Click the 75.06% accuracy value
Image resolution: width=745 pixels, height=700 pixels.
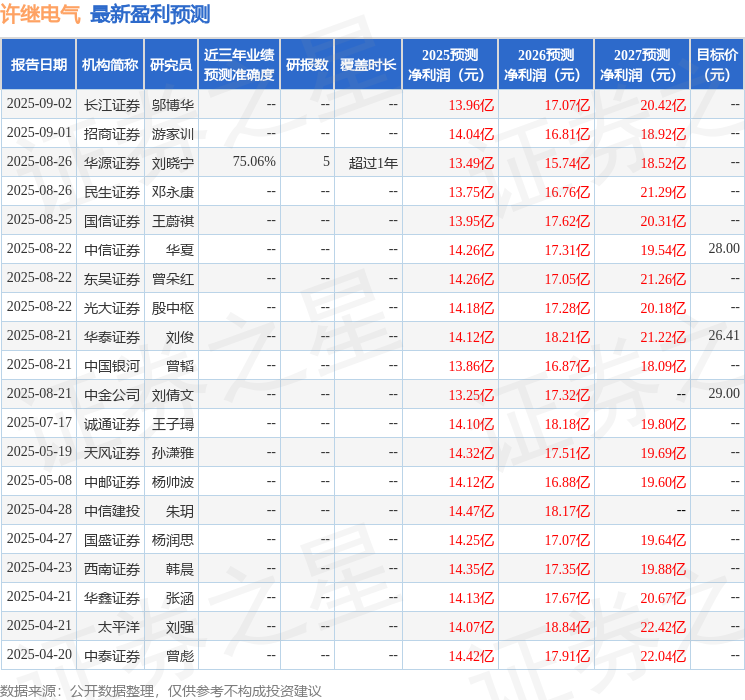254,162
